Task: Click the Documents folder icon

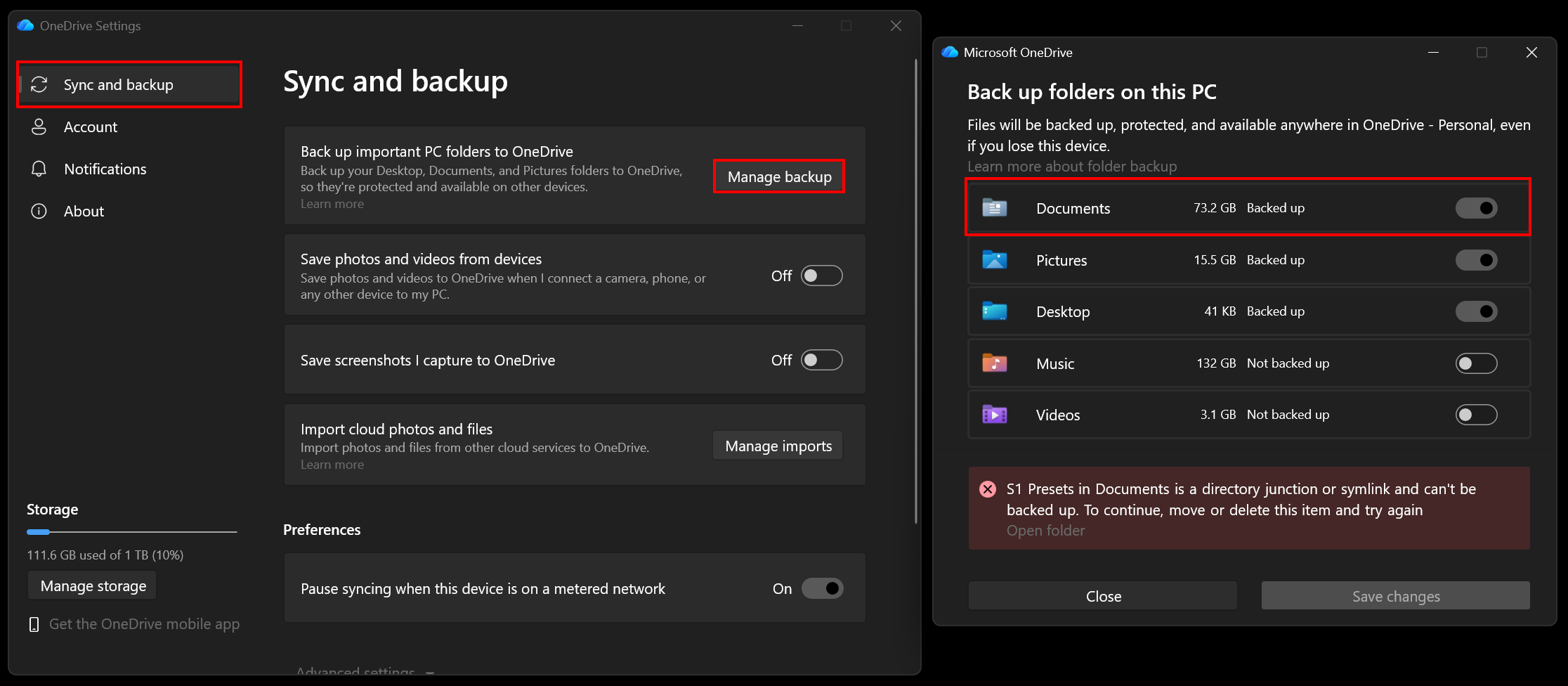Action: click(x=994, y=208)
